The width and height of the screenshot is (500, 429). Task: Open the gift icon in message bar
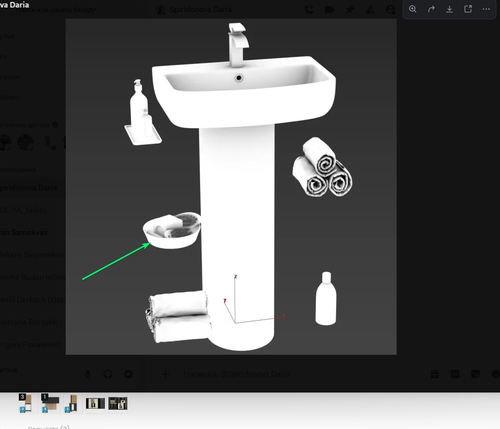coord(435,374)
